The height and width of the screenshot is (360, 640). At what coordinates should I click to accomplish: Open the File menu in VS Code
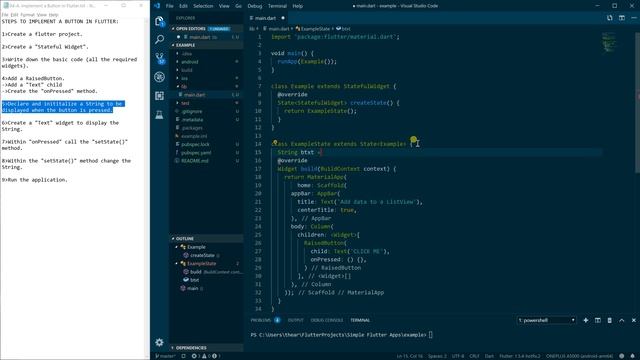click(169, 6)
